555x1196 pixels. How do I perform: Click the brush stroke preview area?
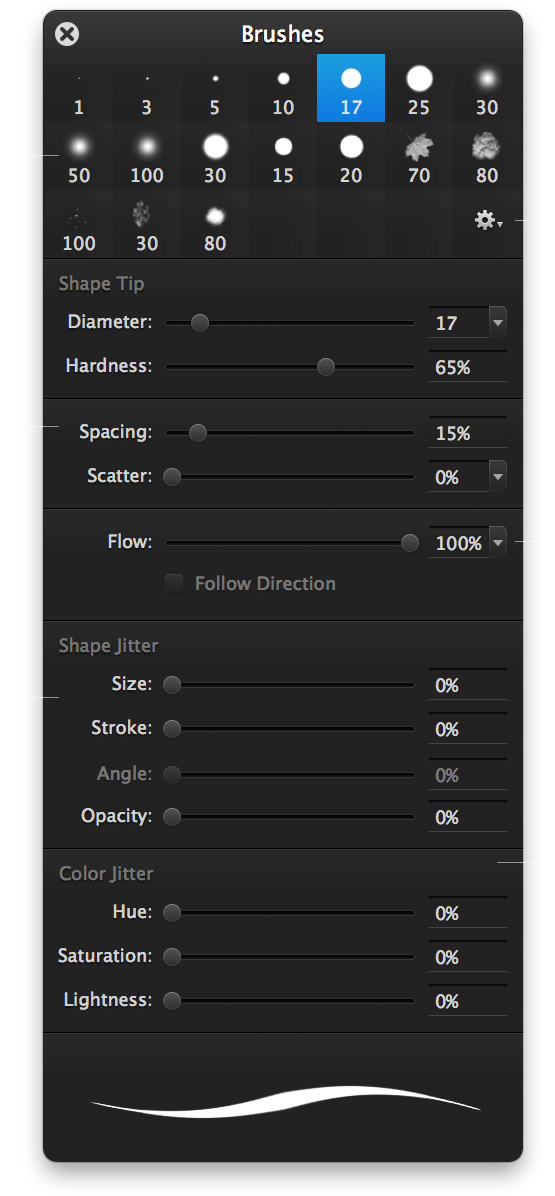283,1097
